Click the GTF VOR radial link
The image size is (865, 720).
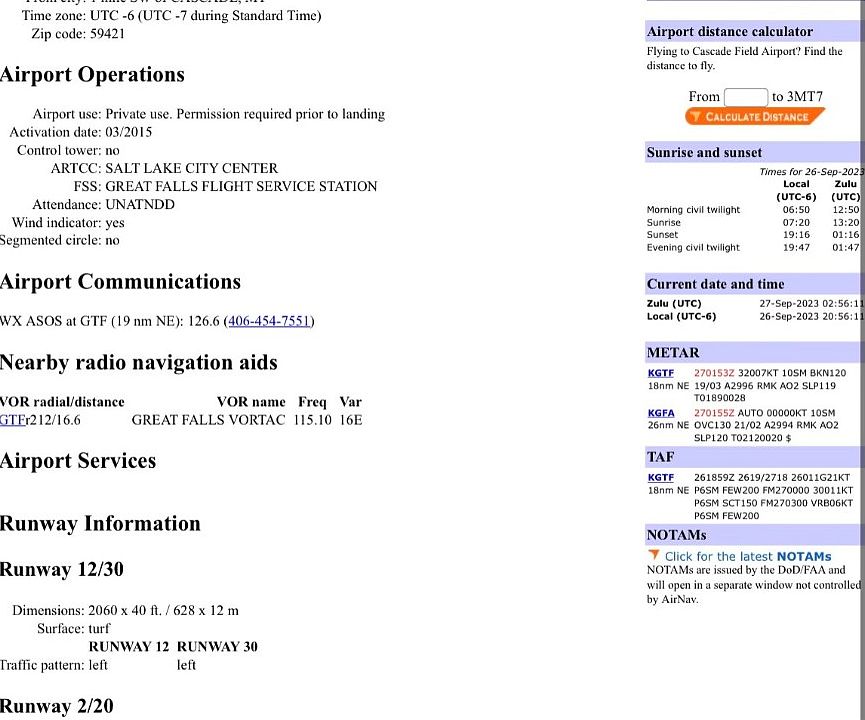point(12,420)
